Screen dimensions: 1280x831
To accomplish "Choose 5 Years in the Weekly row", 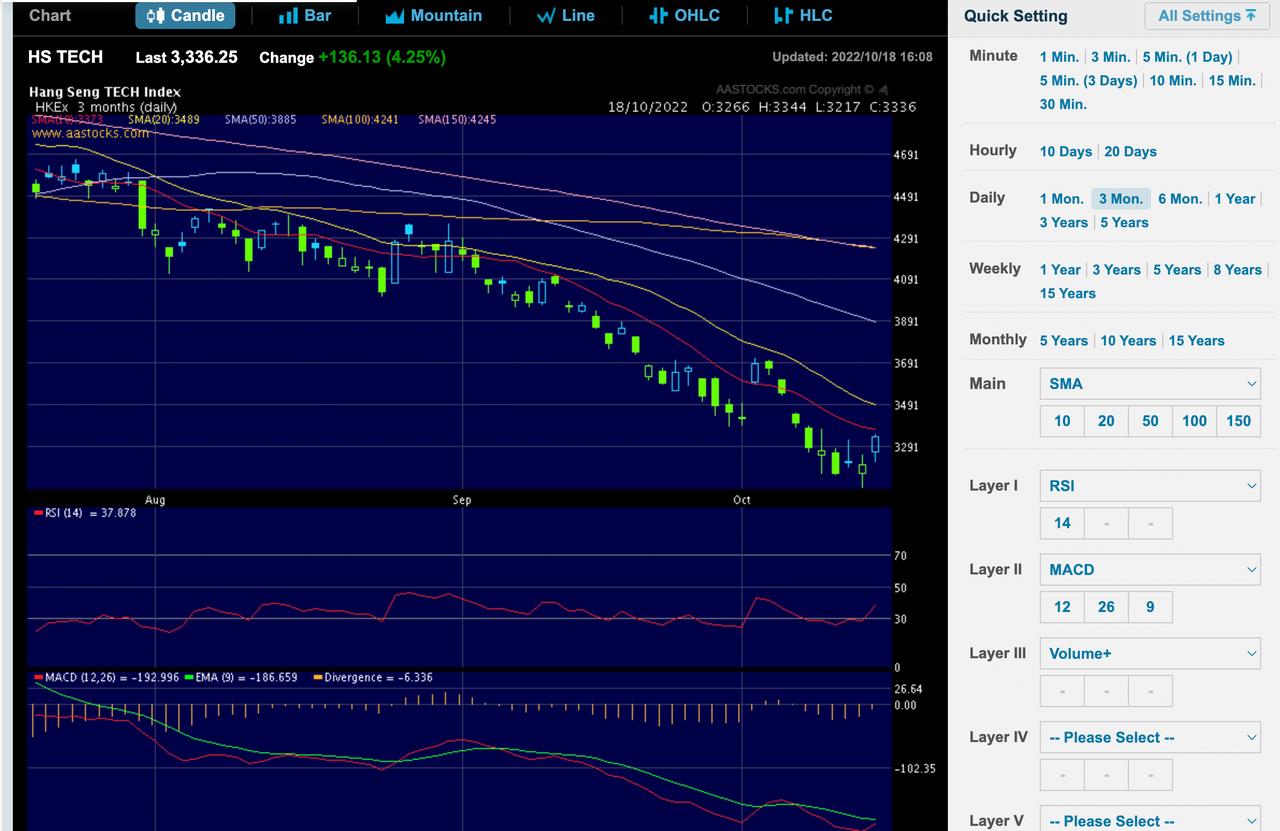I will click(x=1177, y=269).
